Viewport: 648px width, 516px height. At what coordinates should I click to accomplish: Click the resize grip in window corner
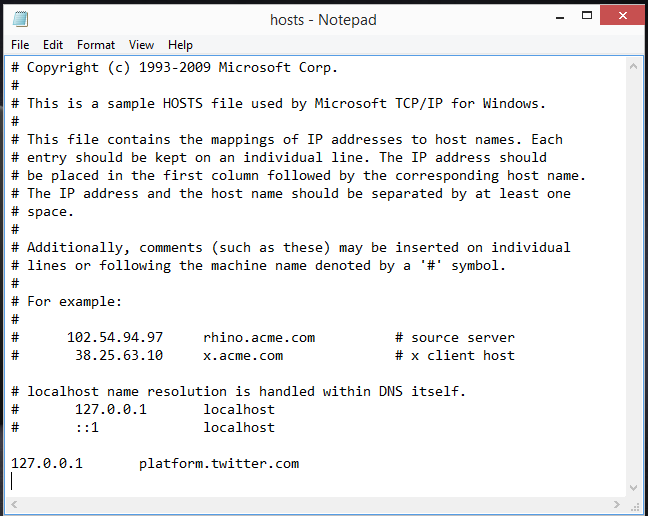coord(633,505)
